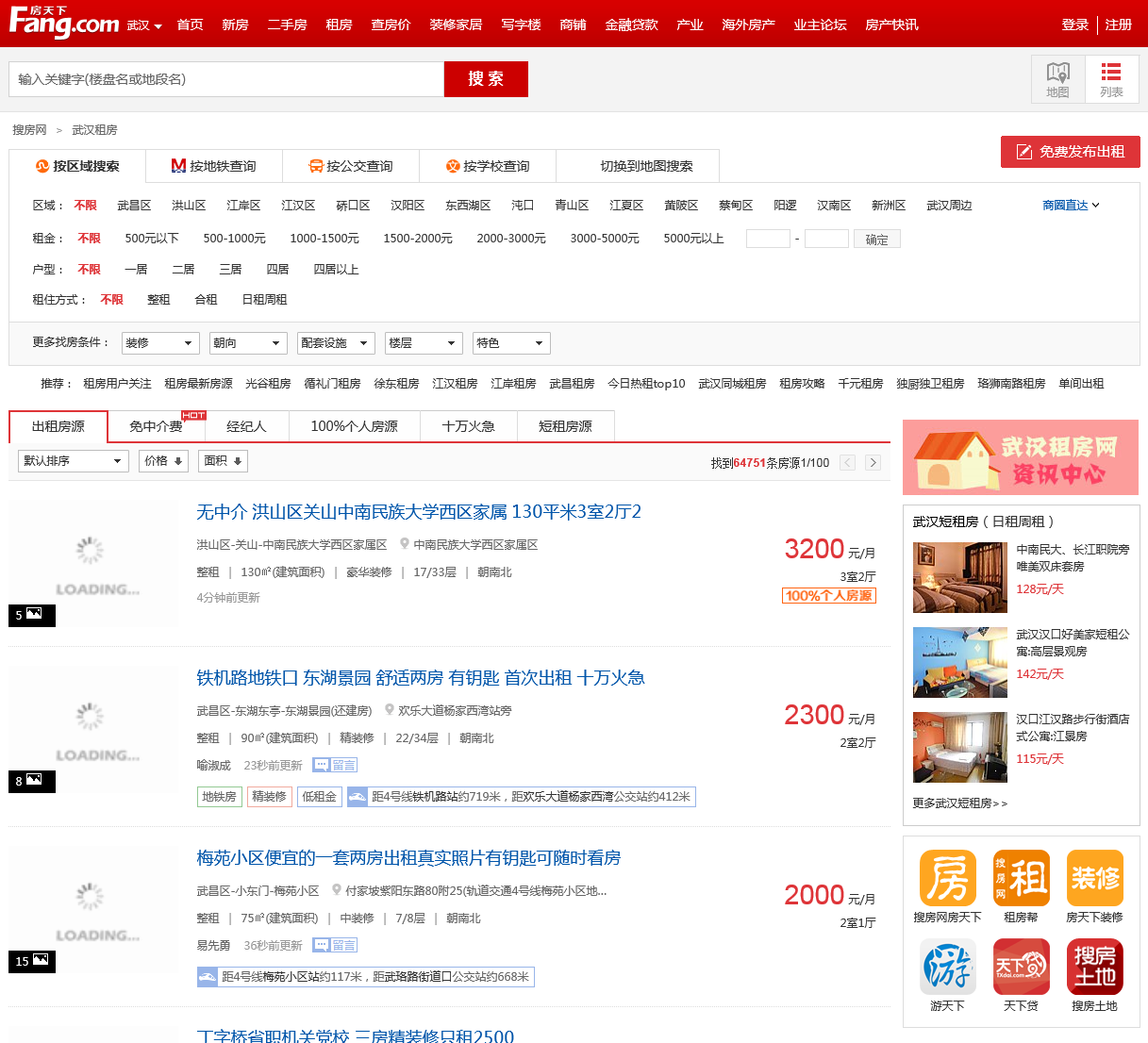Open the Fang.com logo homepage
The image size is (1148, 1043).
[x=64, y=22]
